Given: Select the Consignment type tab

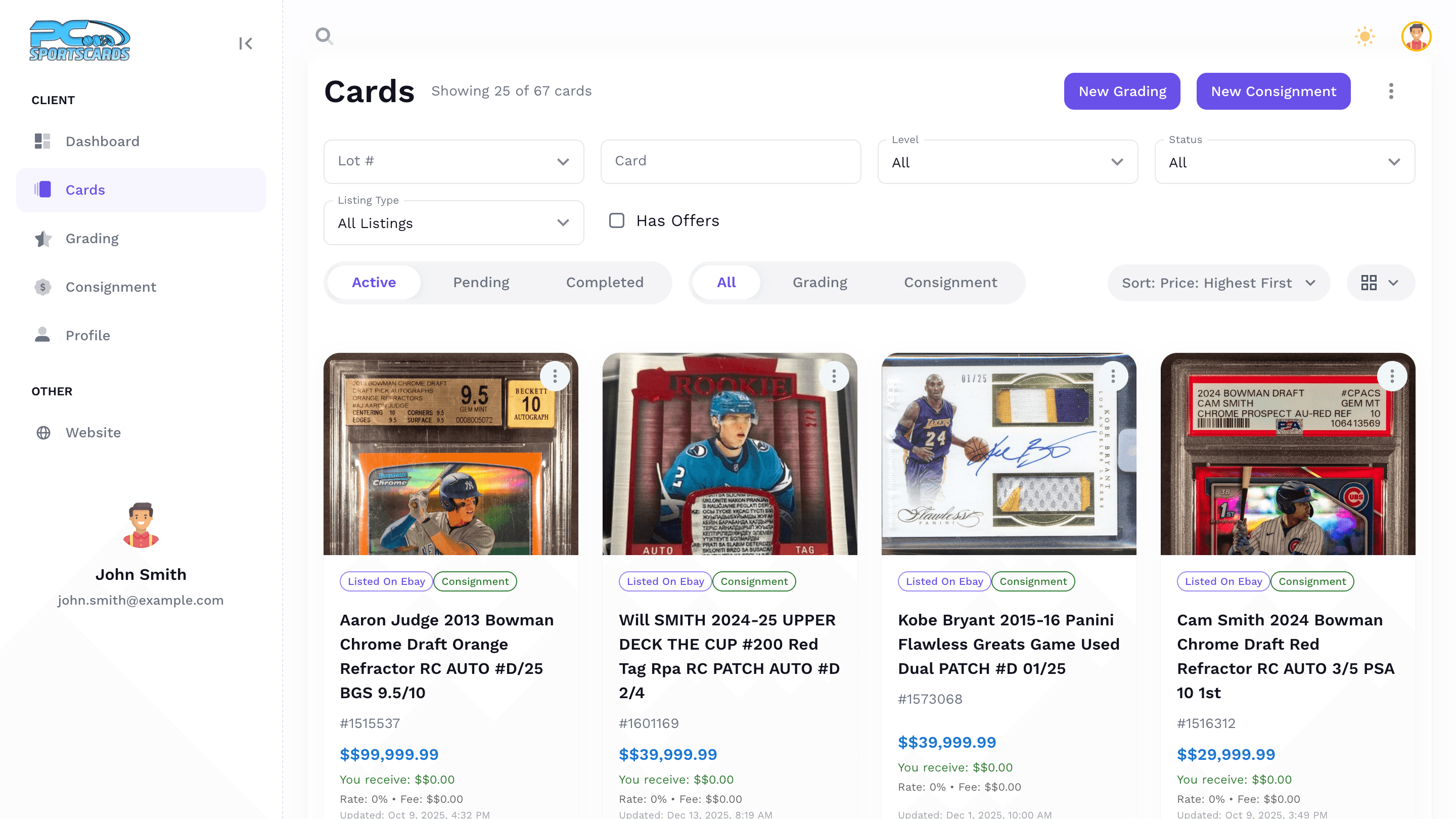Looking at the screenshot, I should click(x=950, y=283).
